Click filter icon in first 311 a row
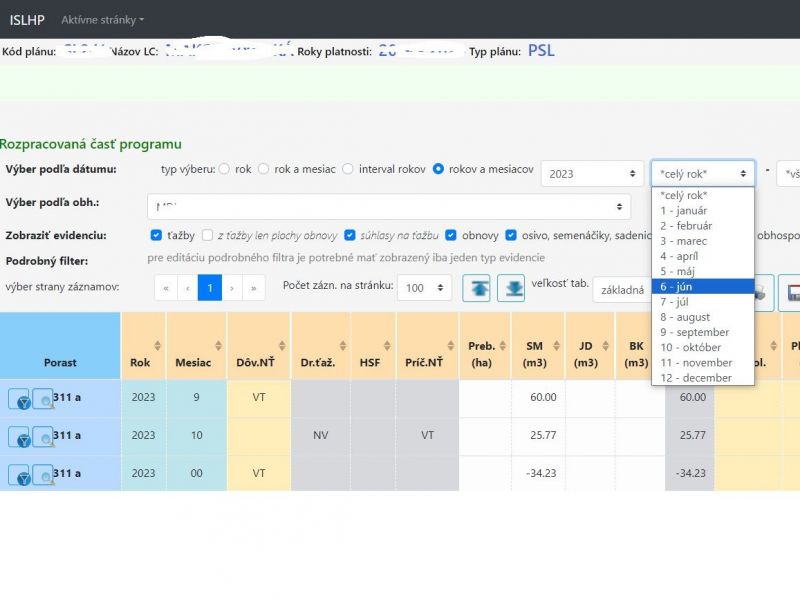Image resolution: width=800 pixels, height=600 pixels. coord(19,399)
